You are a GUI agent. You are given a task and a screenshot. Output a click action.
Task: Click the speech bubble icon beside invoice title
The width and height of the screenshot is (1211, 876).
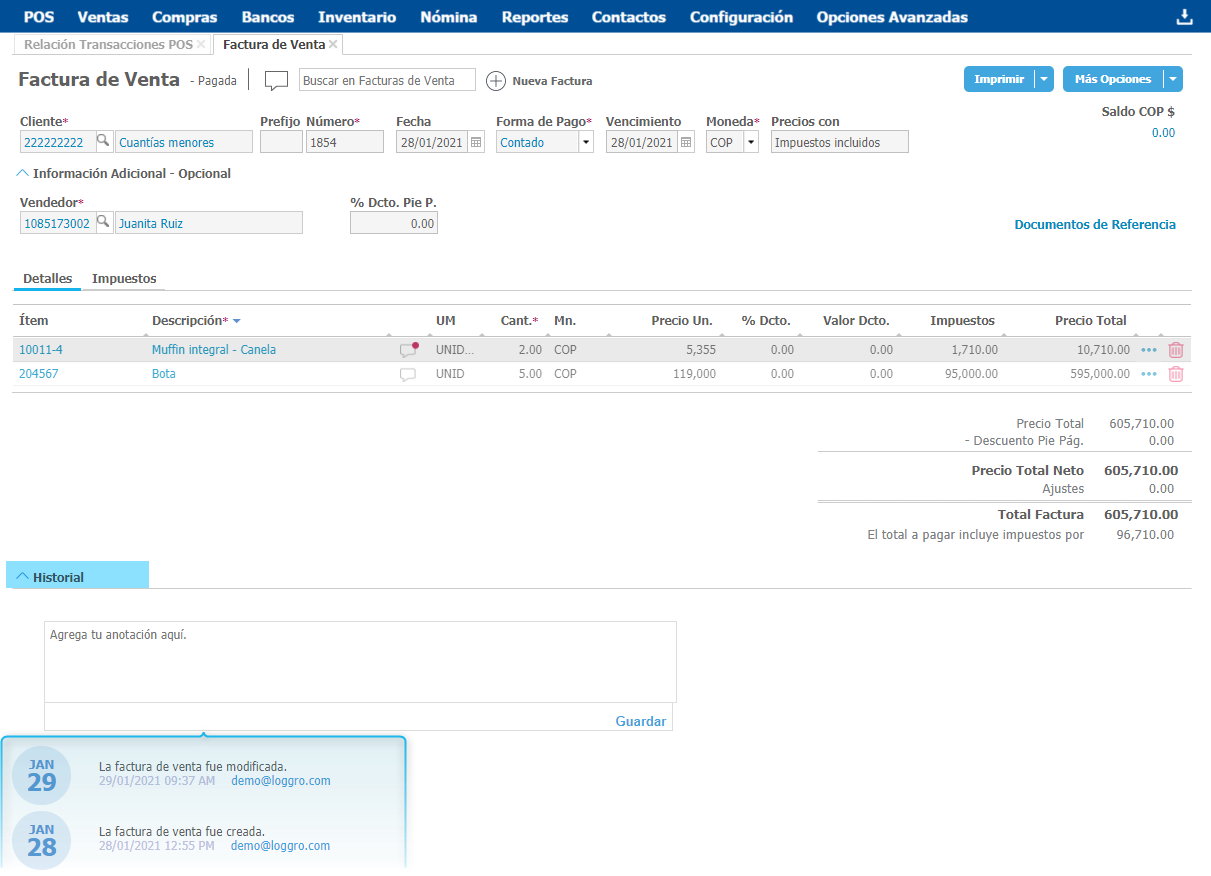coord(276,81)
